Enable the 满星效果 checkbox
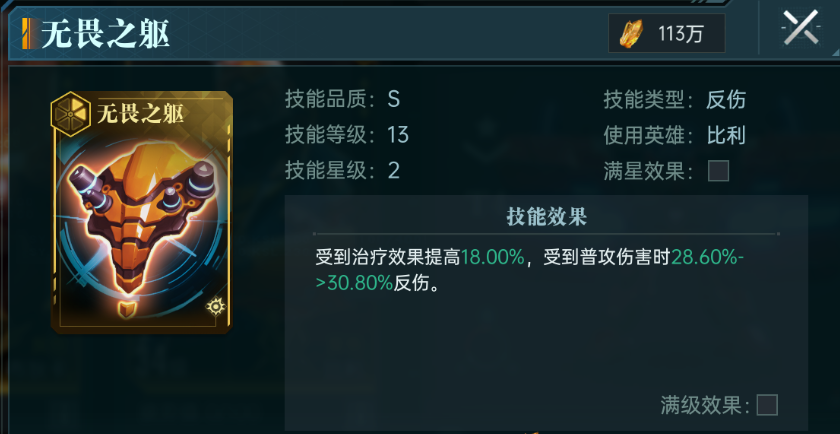The image size is (840, 434). pos(718,171)
